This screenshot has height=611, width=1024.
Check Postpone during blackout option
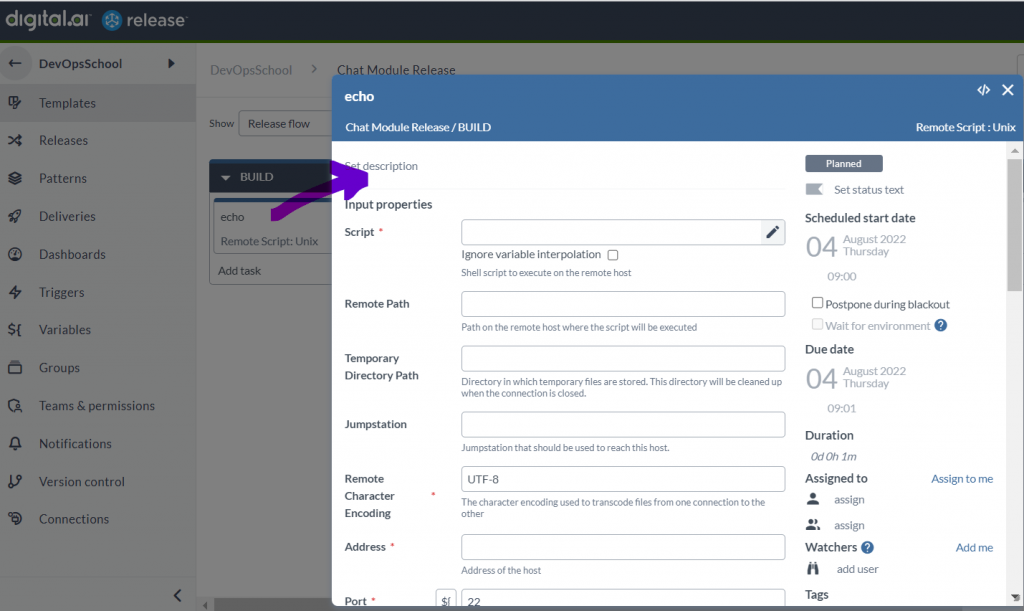[x=818, y=304]
